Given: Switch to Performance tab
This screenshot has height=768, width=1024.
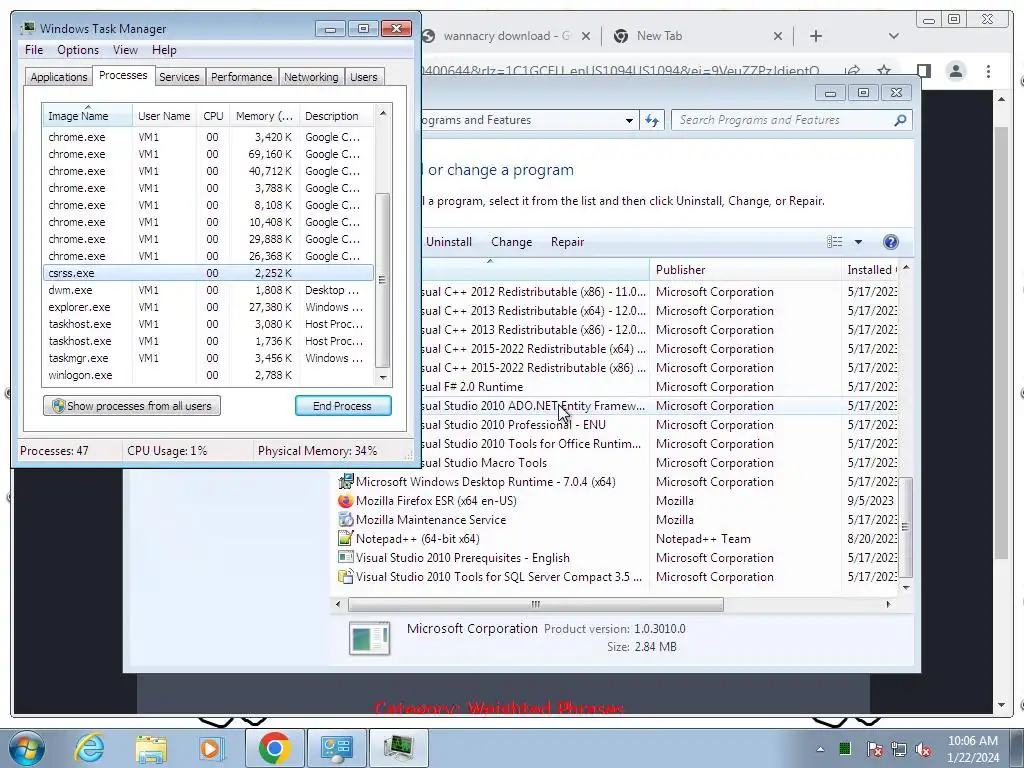Looking at the screenshot, I should click(x=241, y=77).
